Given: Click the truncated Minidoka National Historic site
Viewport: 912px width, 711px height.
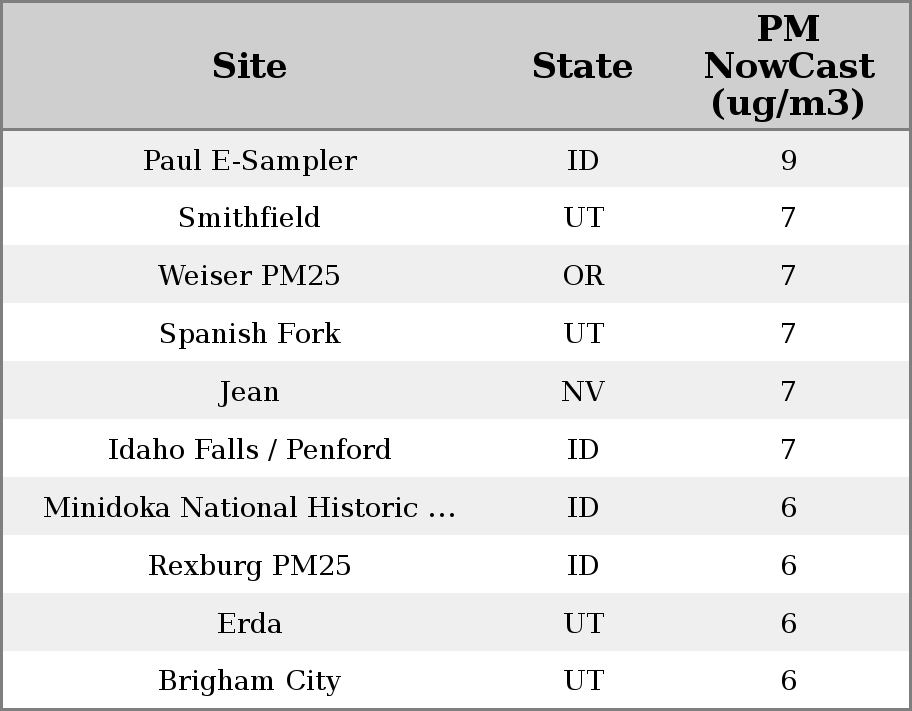Looking at the screenshot, I should (x=249, y=508).
